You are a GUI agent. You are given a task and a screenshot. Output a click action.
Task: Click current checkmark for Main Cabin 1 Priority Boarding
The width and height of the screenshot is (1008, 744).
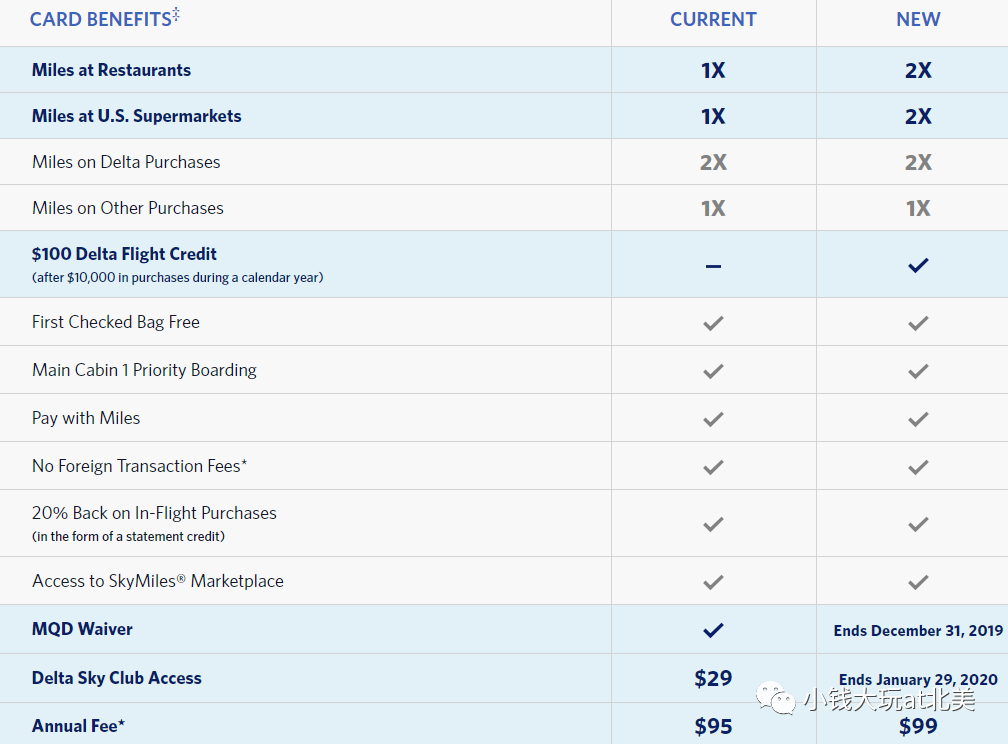[713, 371]
